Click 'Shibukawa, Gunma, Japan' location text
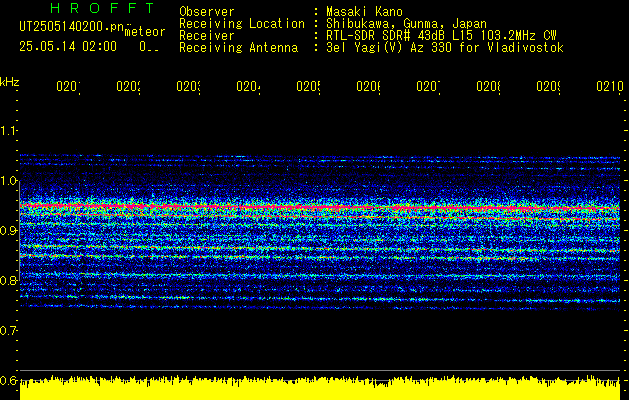 coord(406,24)
